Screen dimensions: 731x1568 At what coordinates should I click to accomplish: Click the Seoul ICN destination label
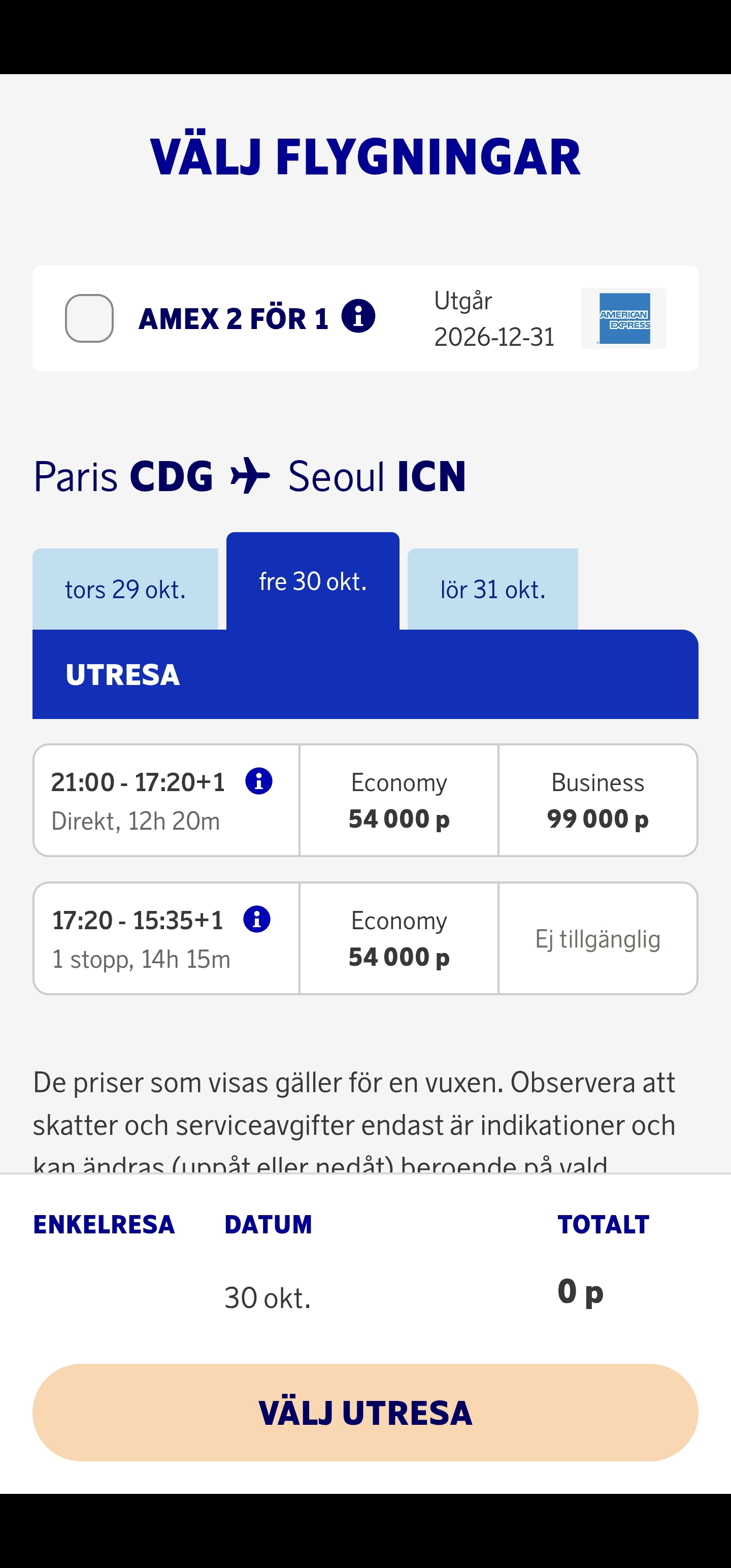(x=377, y=476)
